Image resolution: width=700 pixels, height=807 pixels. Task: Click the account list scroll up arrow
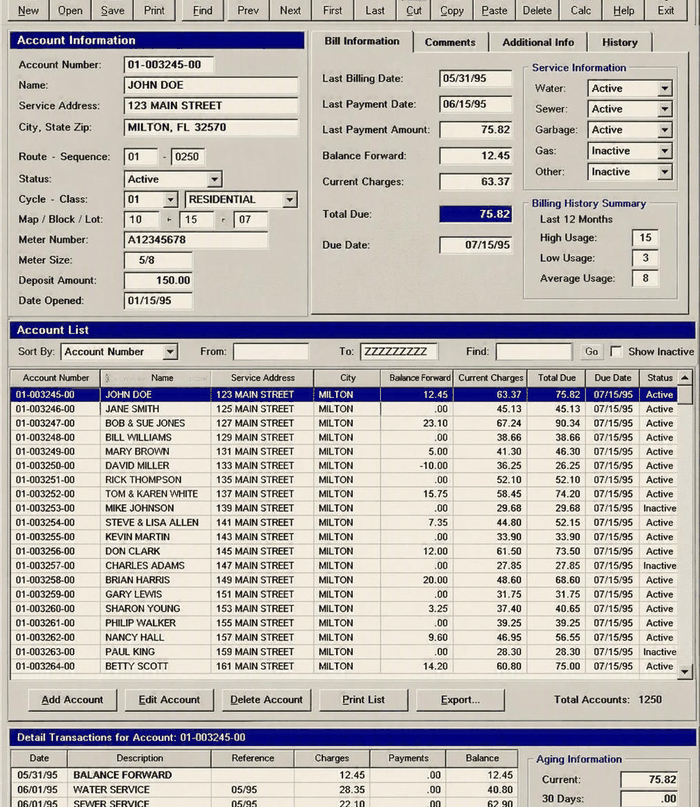[x=685, y=378]
